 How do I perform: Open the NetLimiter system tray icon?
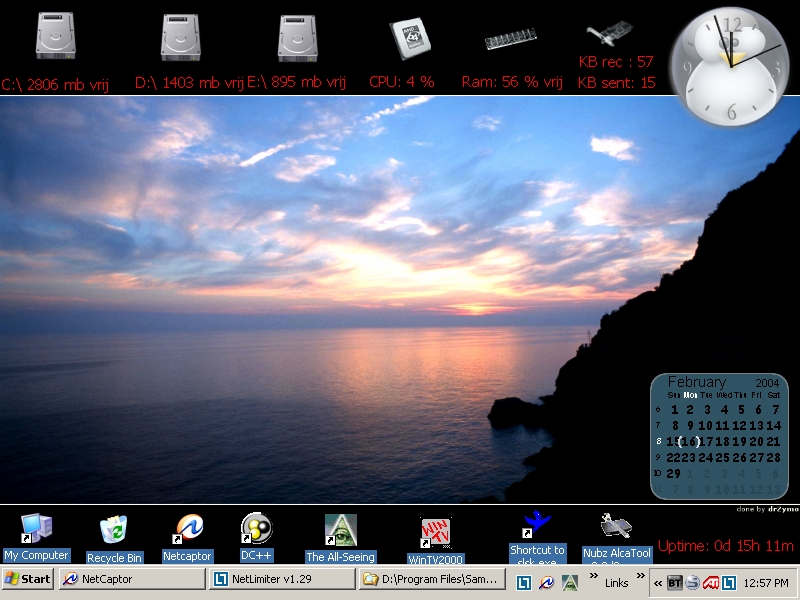point(729,583)
